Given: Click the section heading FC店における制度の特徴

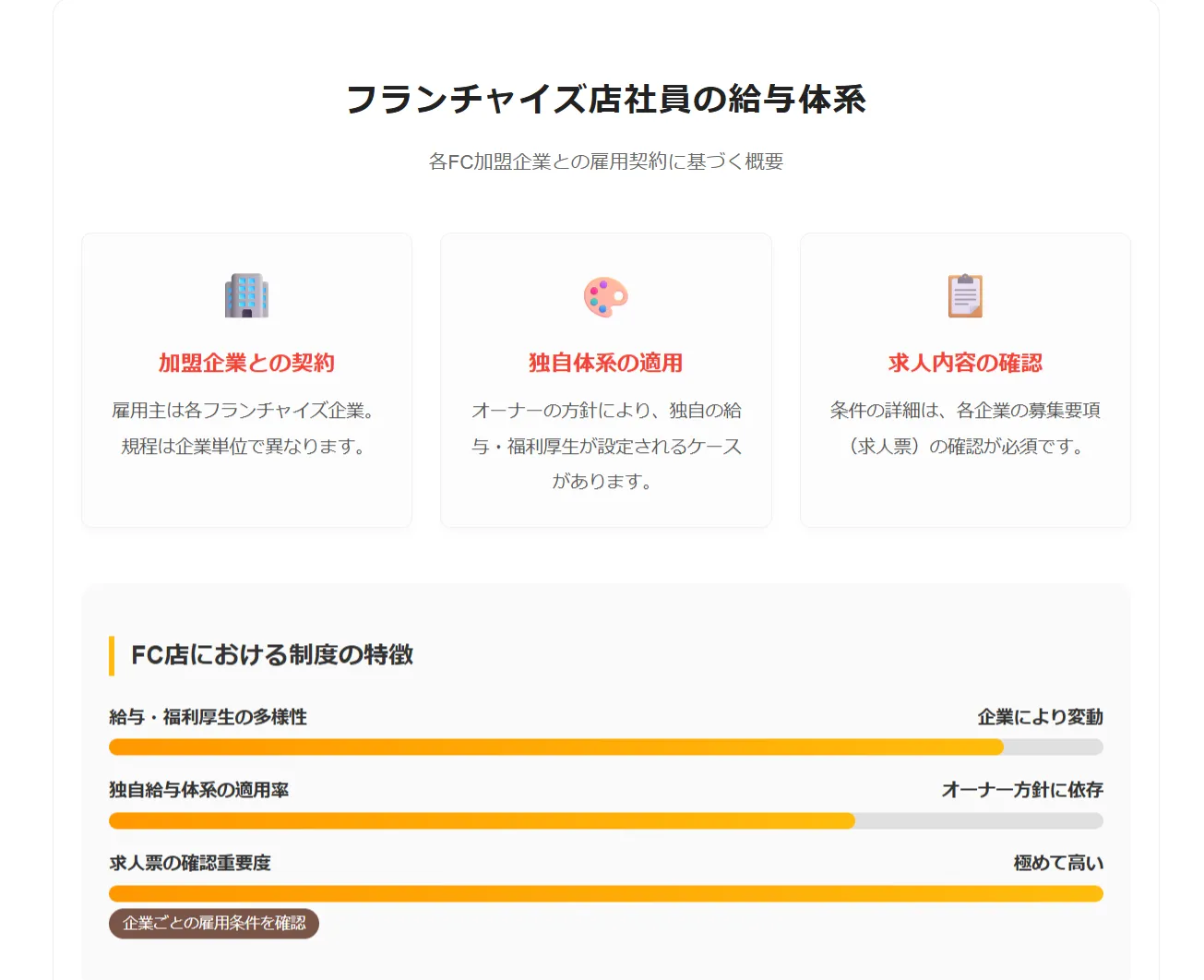Looking at the screenshot, I should point(272,655).
